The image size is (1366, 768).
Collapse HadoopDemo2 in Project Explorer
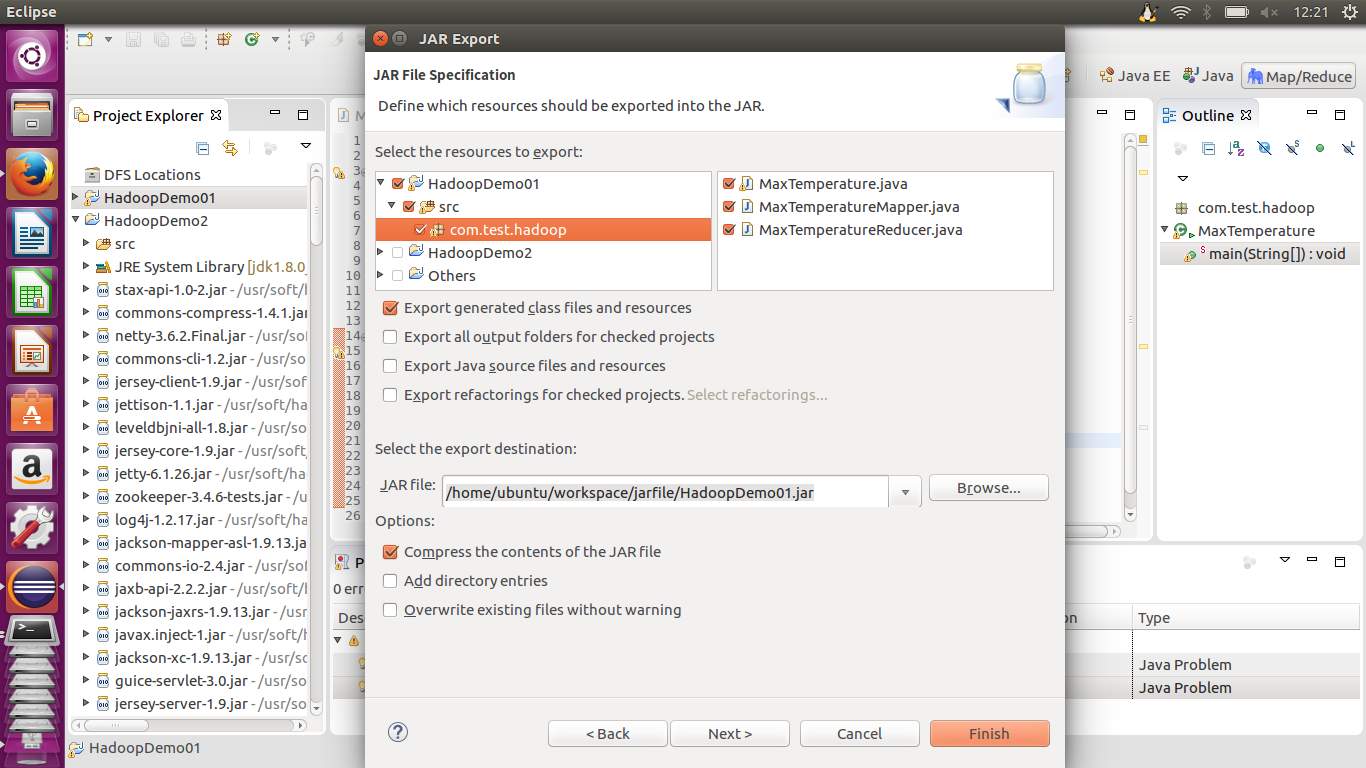pyautogui.click(x=75, y=221)
